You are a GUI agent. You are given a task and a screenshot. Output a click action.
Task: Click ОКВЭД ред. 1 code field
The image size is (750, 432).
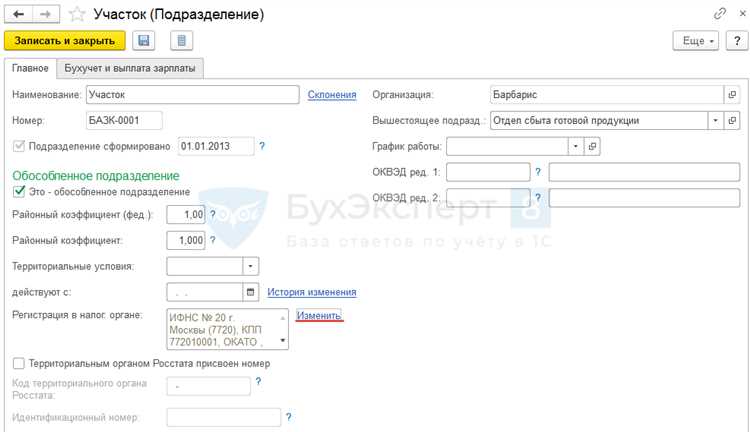pos(488,172)
